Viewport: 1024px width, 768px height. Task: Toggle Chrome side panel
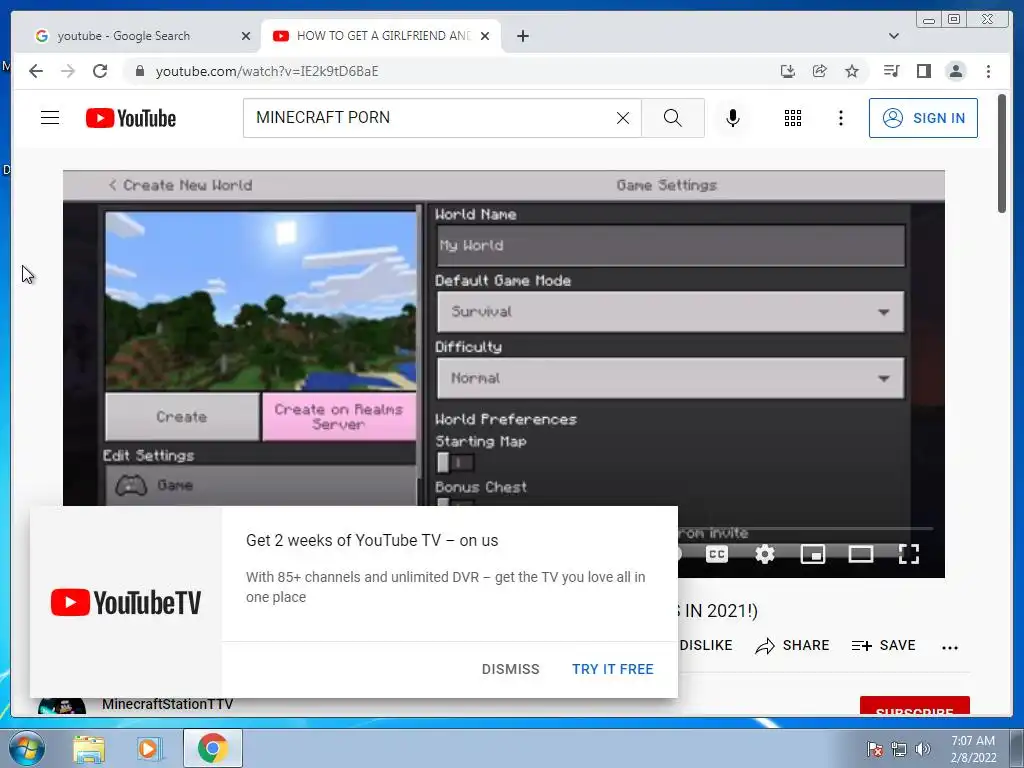coord(923,71)
